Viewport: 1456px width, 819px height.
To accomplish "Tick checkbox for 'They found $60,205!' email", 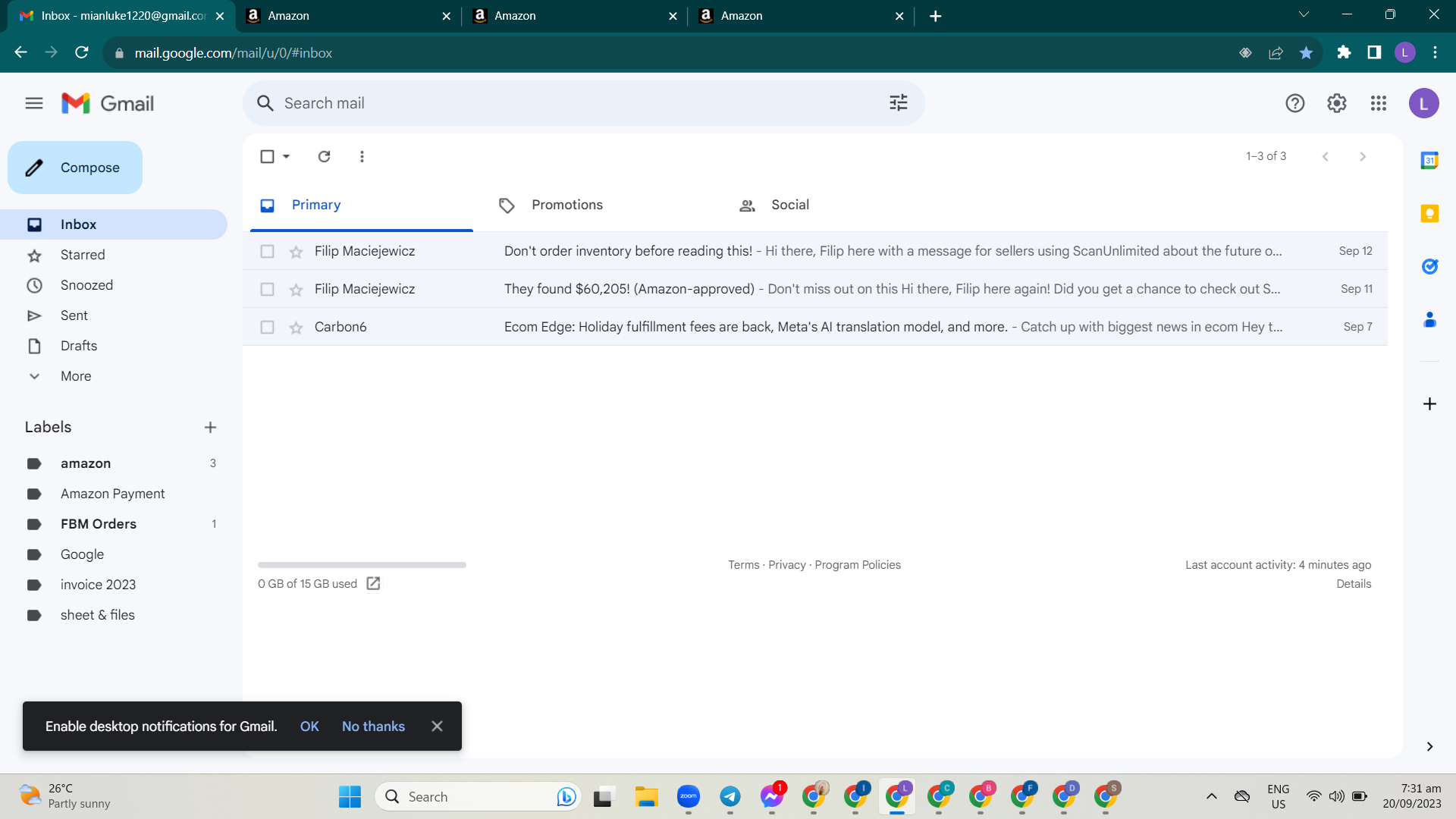I will [267, 289].
